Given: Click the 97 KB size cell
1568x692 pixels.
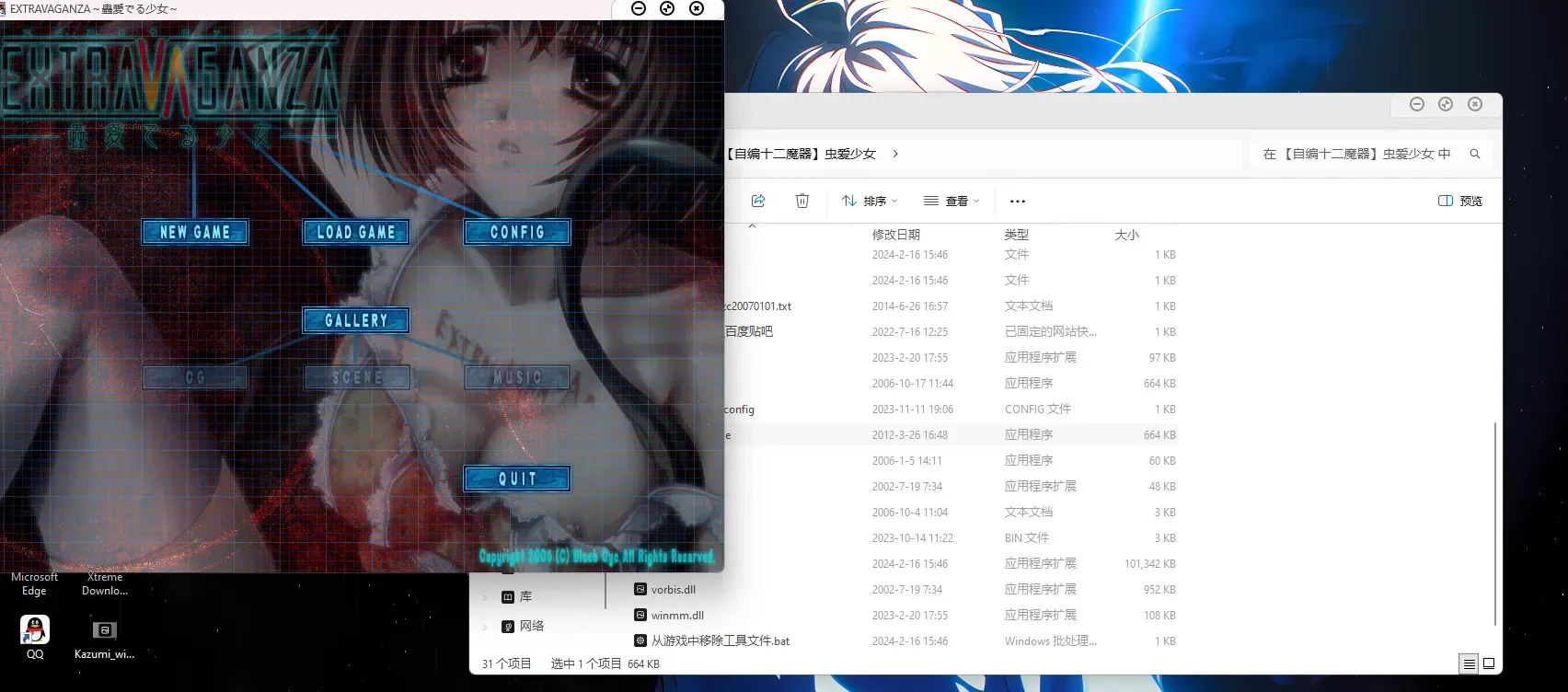Looking at the screenshot, I should tap(1162, 358).
